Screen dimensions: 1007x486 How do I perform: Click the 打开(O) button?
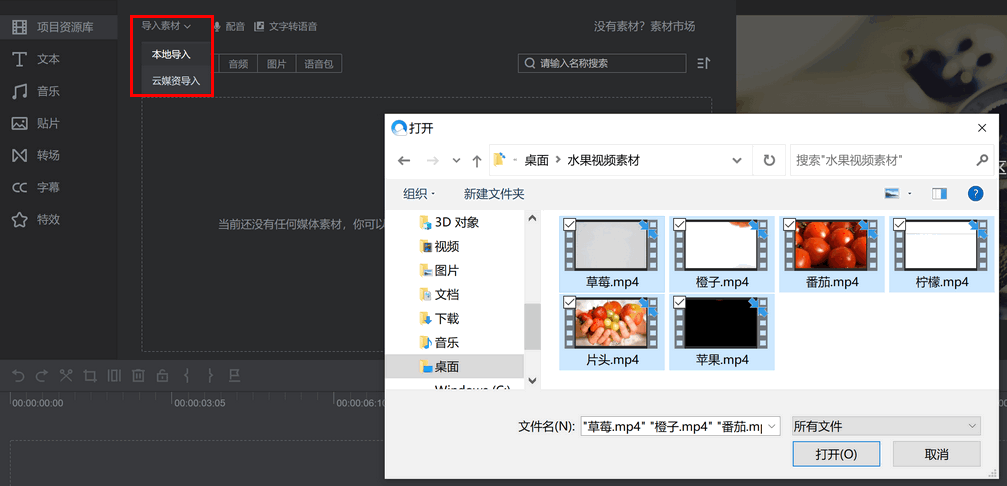tap(836, 454)
